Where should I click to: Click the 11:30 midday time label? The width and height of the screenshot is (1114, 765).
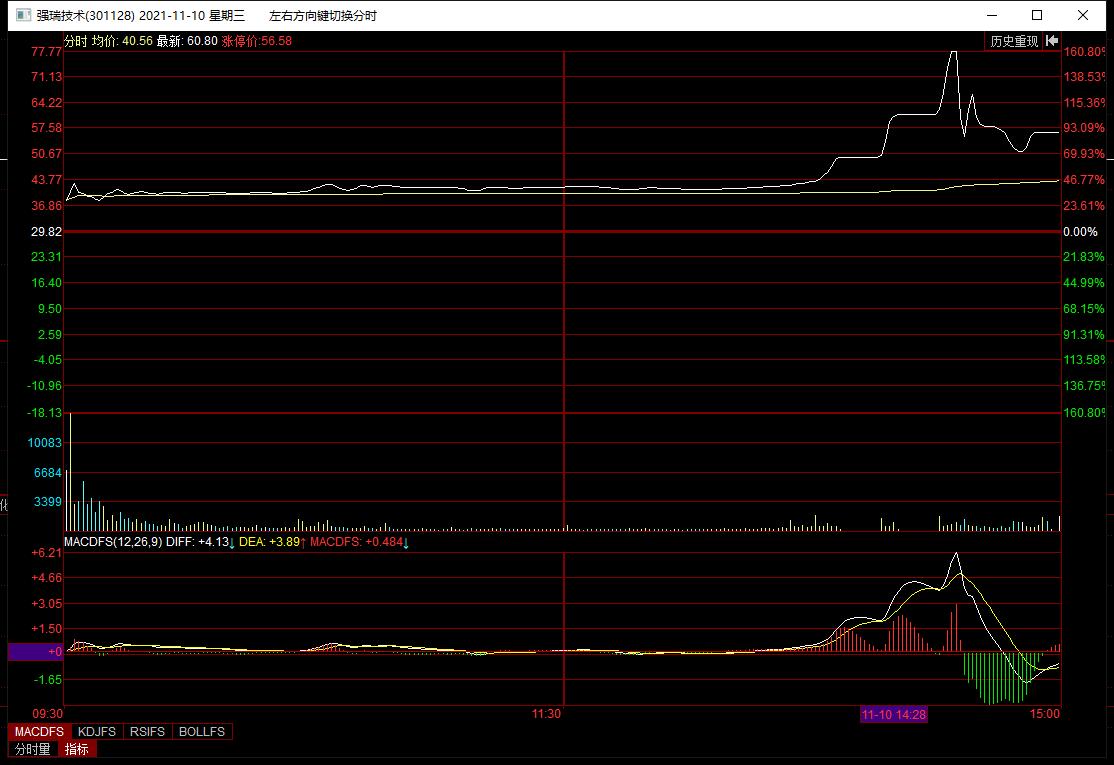[x=545, y=714]
